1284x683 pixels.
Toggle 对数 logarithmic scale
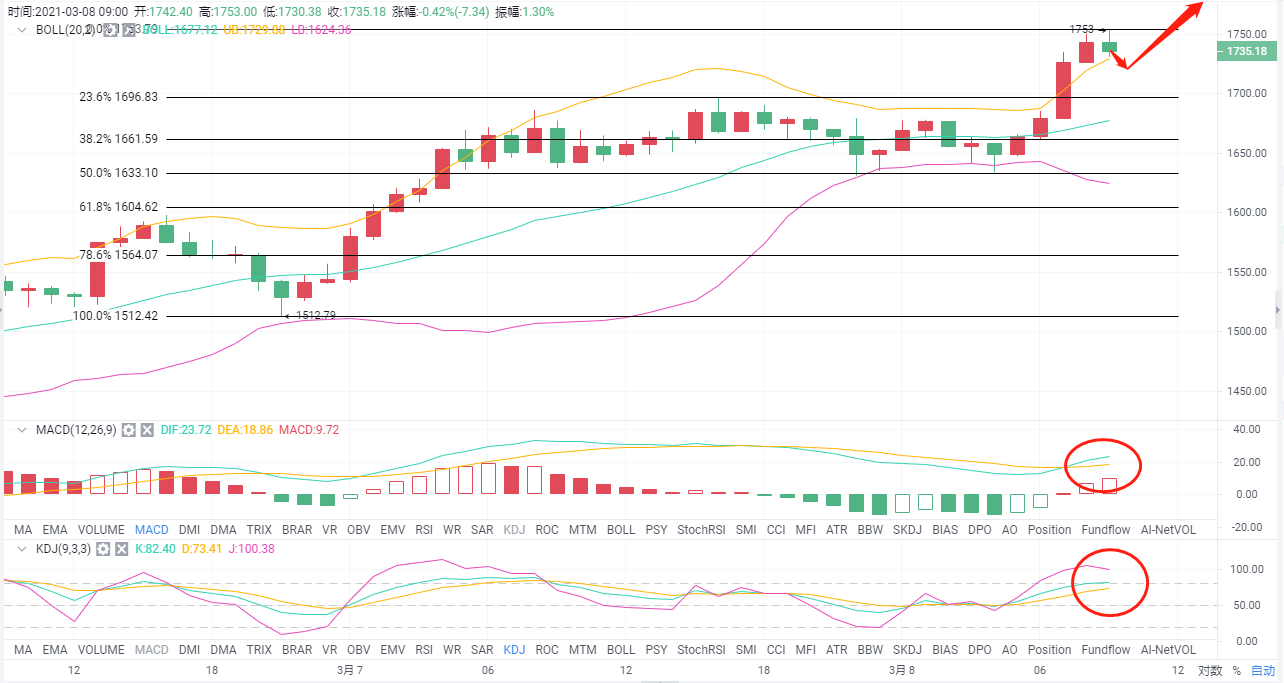(1210, 670)
